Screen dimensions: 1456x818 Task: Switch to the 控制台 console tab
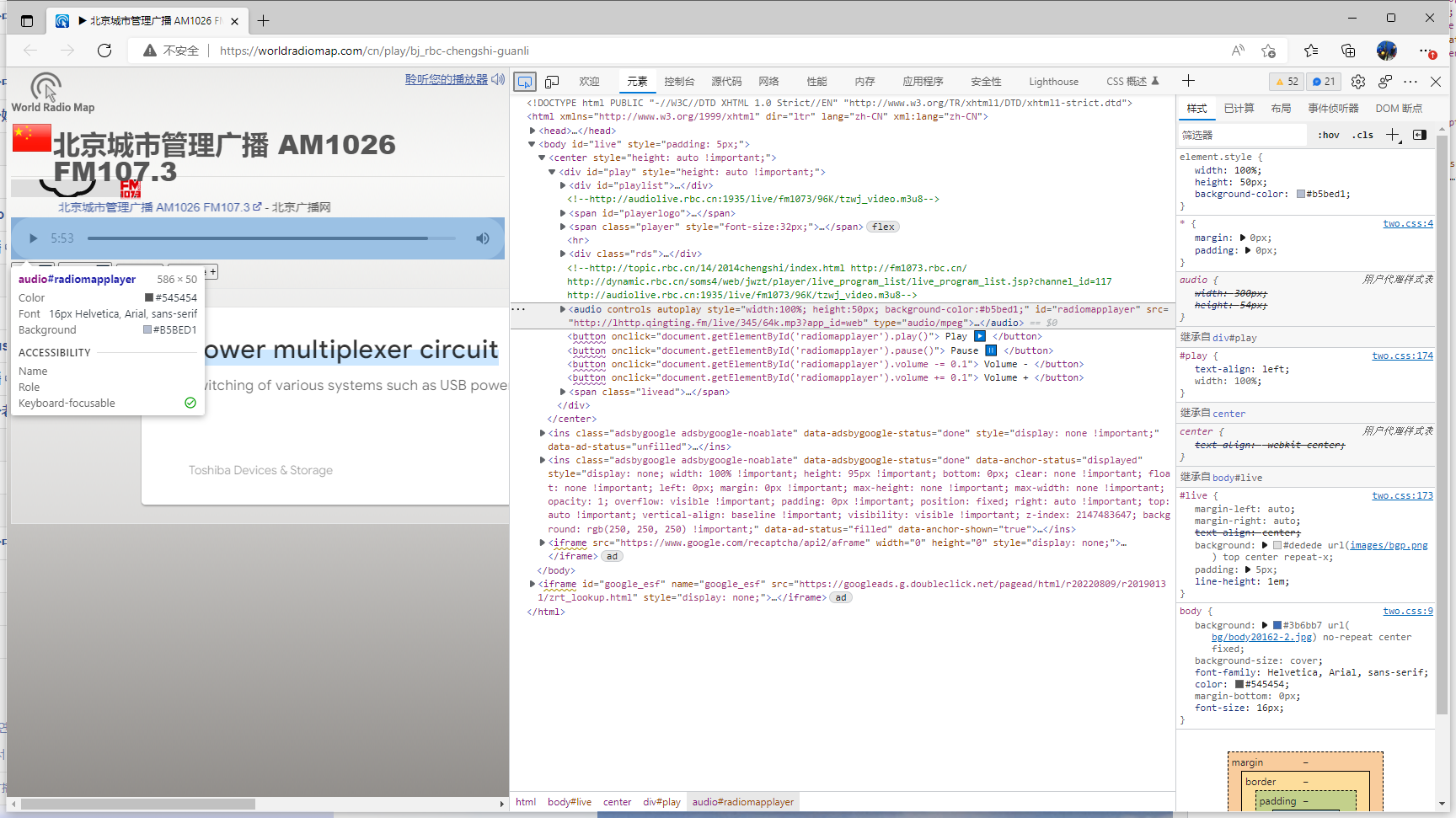click(679, 82)
